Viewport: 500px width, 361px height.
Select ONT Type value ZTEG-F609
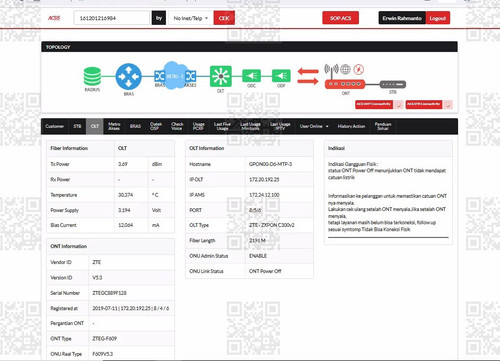104,339
